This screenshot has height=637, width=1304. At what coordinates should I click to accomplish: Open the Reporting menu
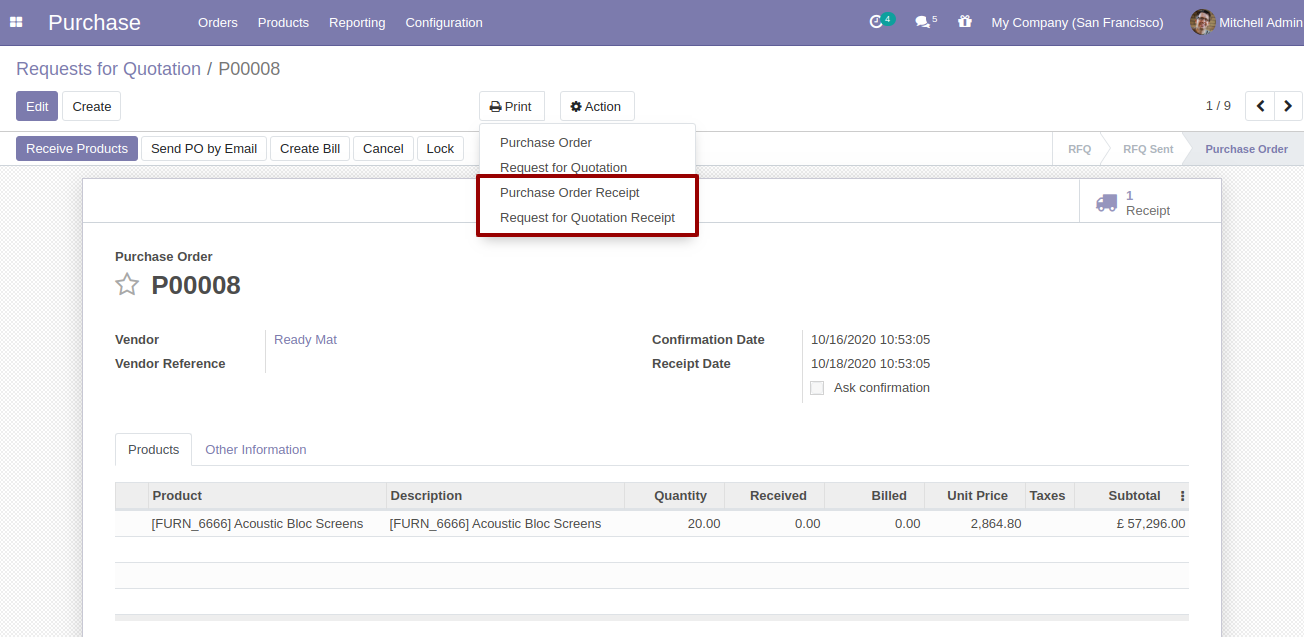357,22
